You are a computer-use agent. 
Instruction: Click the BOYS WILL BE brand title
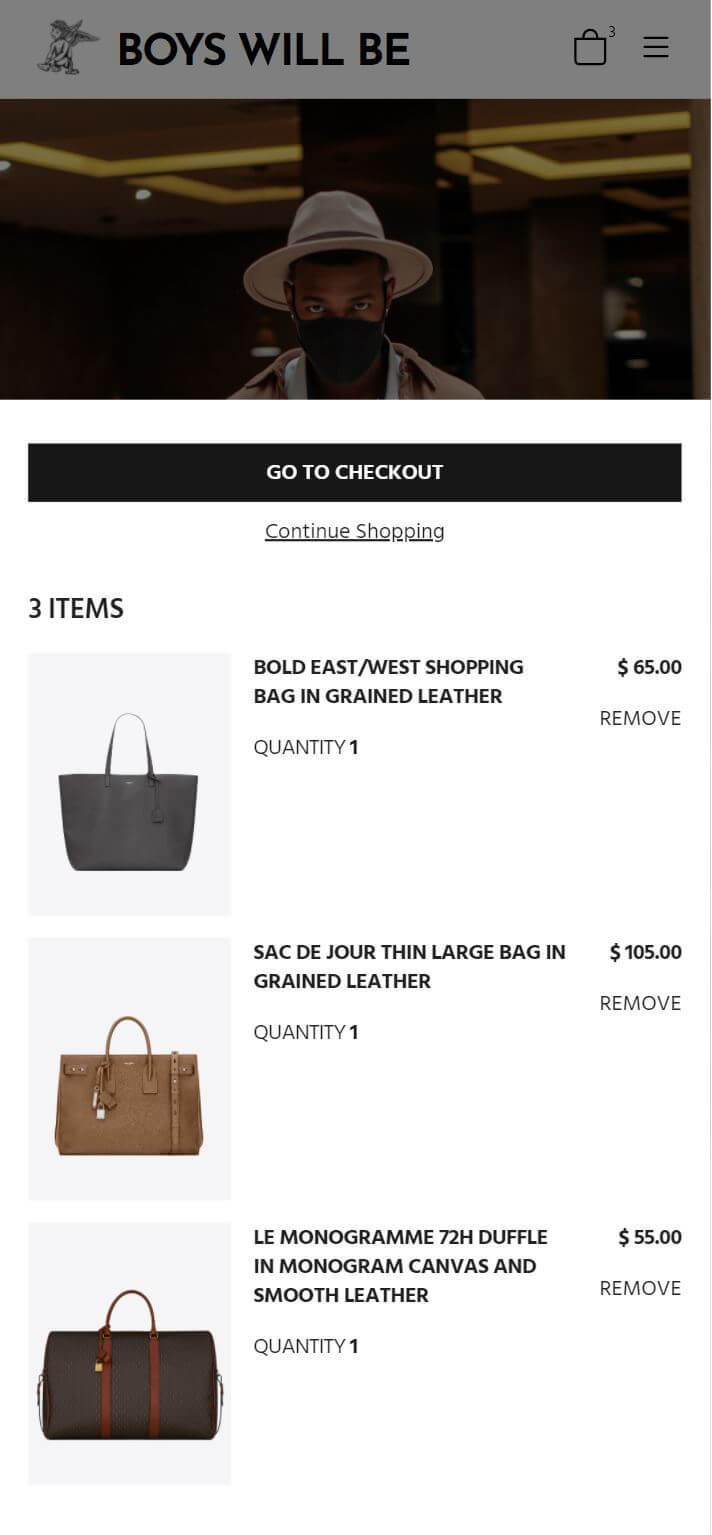click(x=264, y=49)
